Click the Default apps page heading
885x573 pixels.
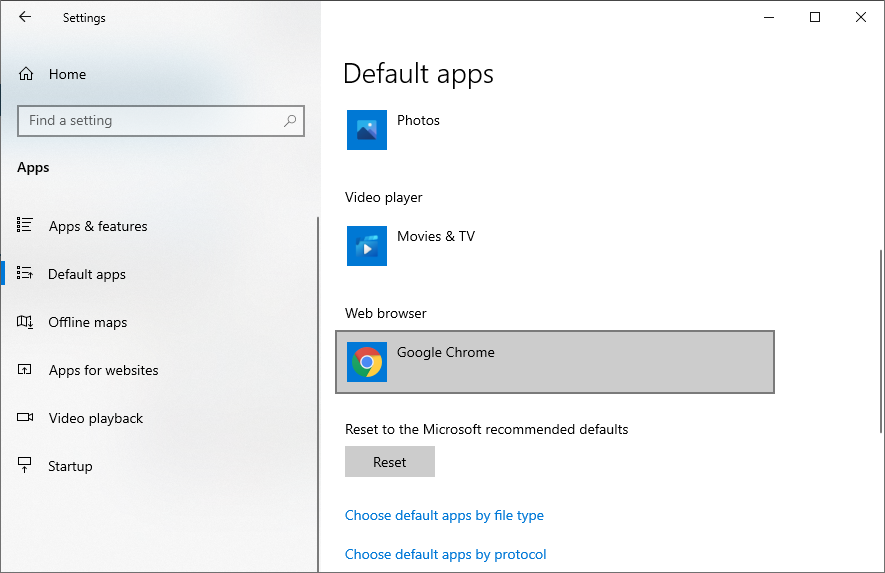point(418,75)
